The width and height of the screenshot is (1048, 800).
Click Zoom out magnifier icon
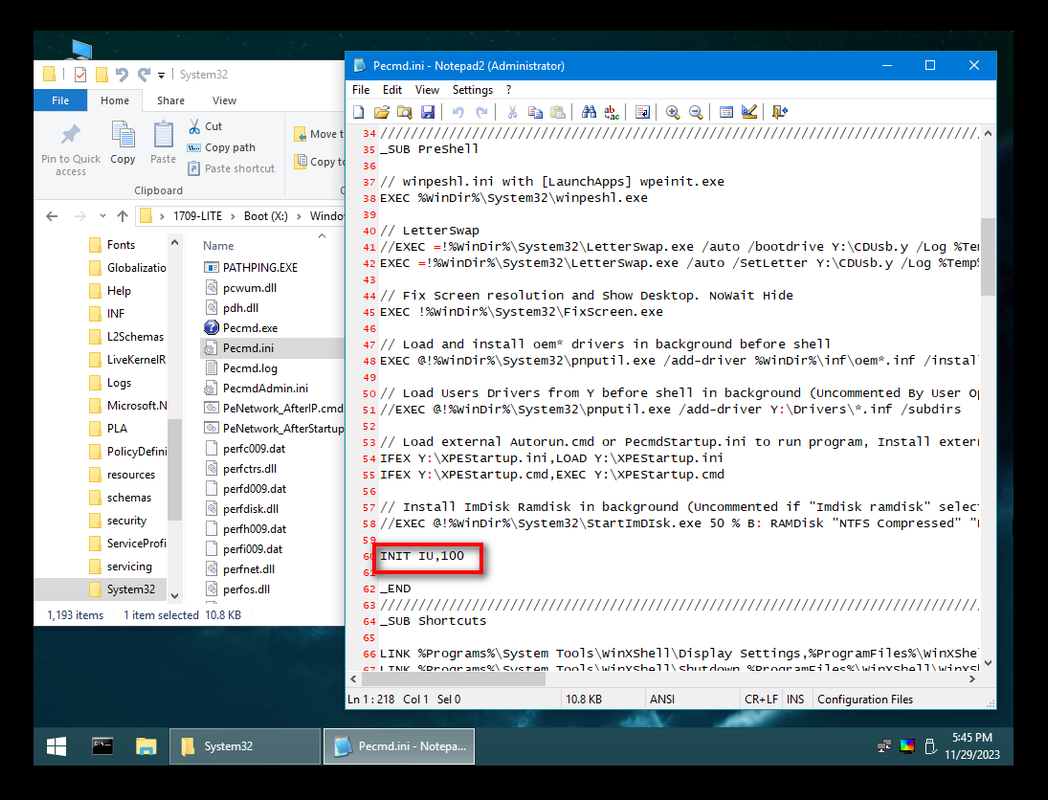point(696,112)
